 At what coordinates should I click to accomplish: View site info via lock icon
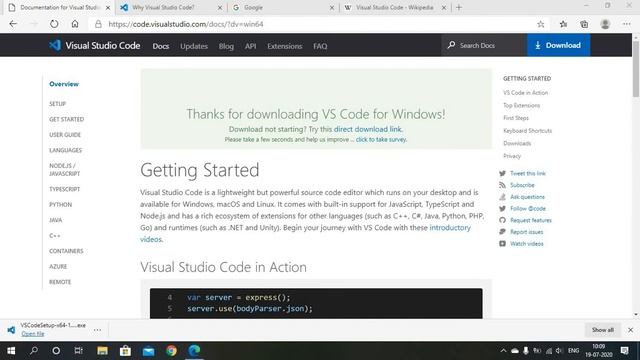(98, 24)
